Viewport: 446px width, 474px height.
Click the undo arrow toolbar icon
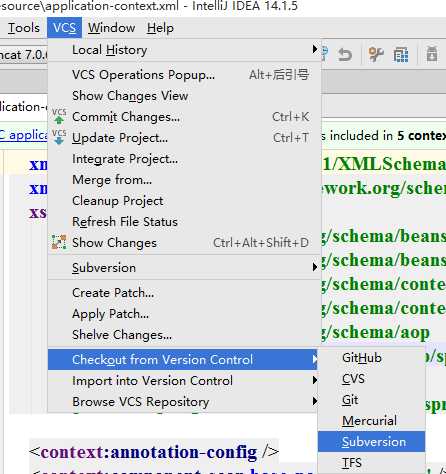(345, 55)
